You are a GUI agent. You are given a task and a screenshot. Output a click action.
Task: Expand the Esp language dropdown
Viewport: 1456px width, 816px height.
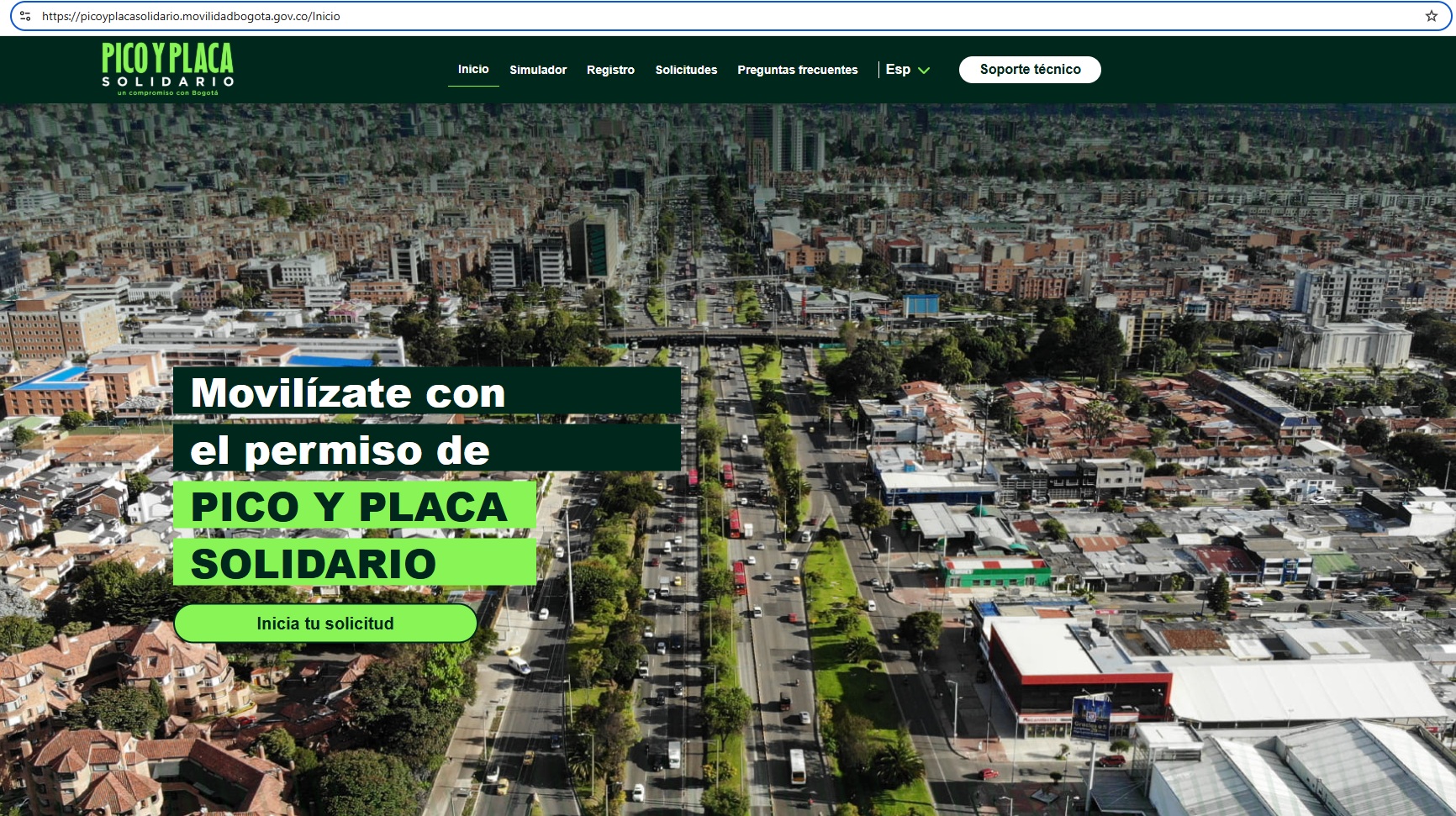(x=907, y=70)
